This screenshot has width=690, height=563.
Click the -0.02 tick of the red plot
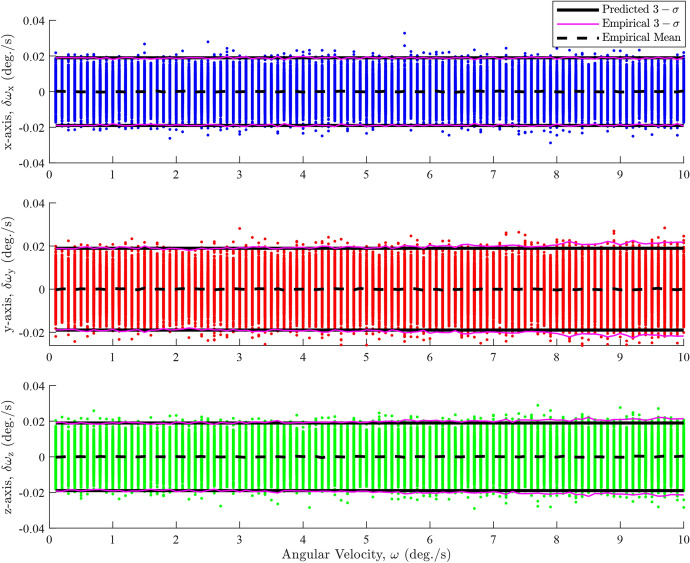point(32,332)
